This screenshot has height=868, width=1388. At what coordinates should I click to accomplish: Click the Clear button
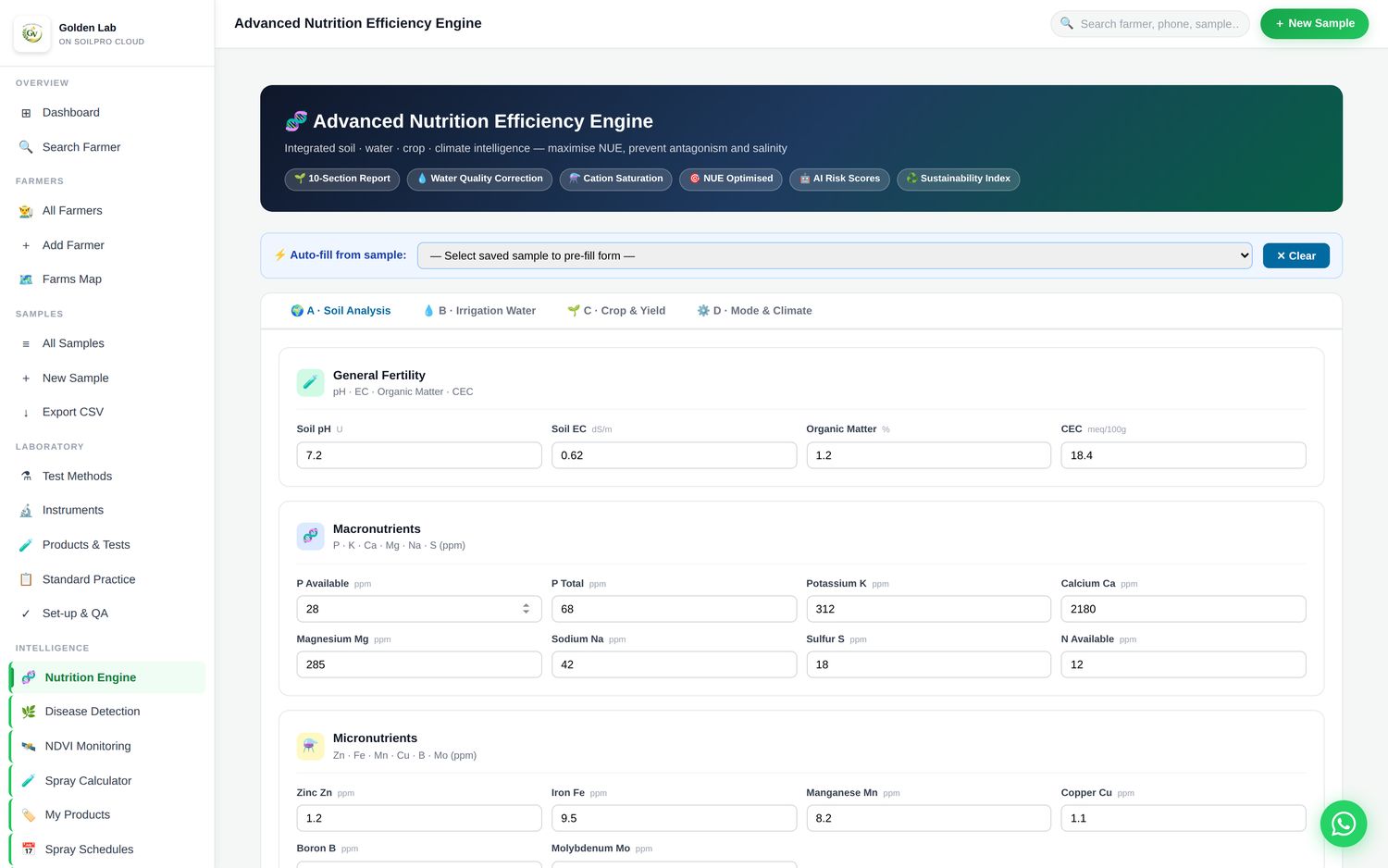pos(1295,256)
